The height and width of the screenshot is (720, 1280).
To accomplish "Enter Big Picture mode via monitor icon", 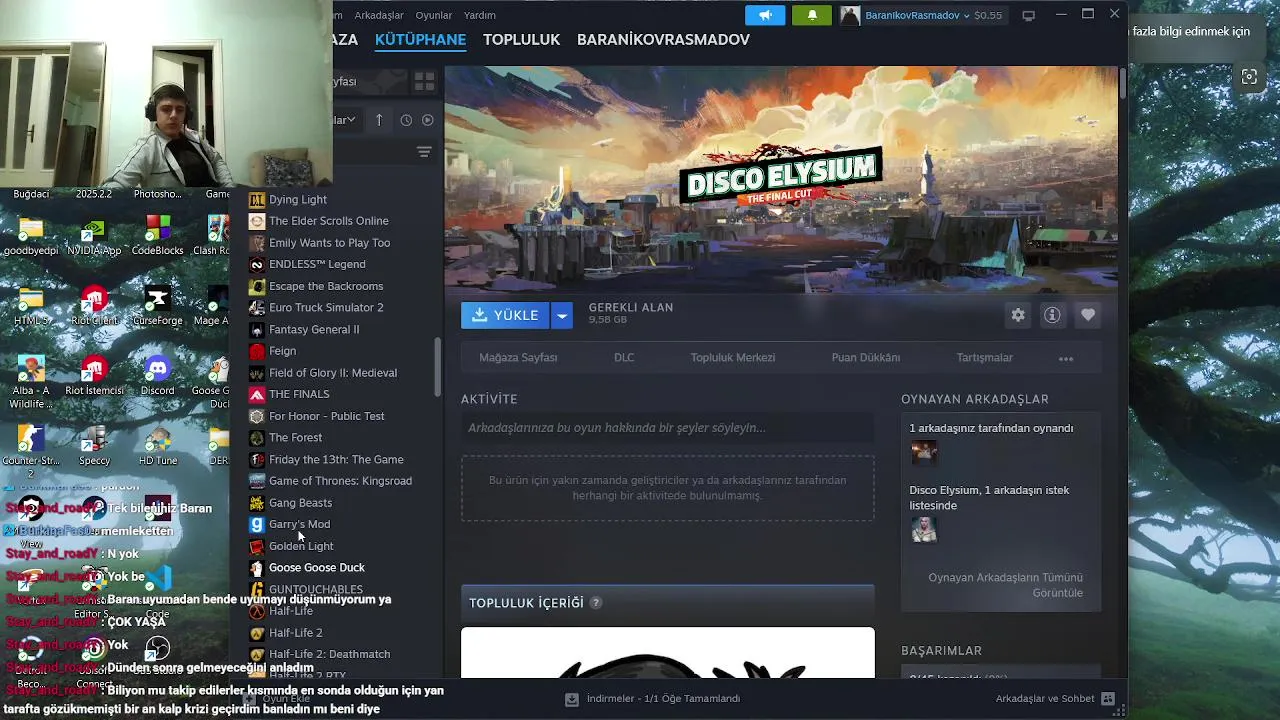I will 1029,15.
